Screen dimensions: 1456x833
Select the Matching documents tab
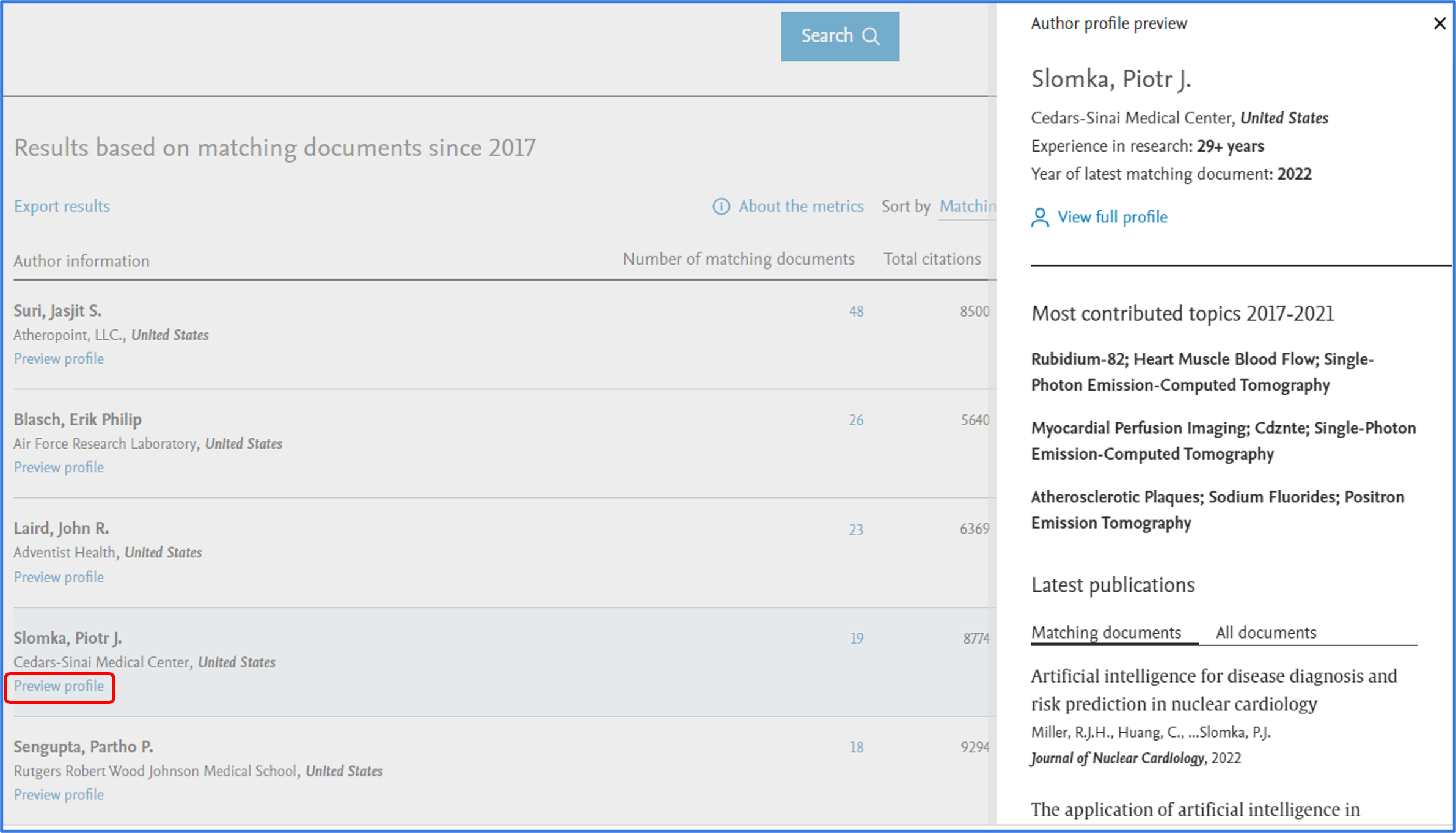1106,633
